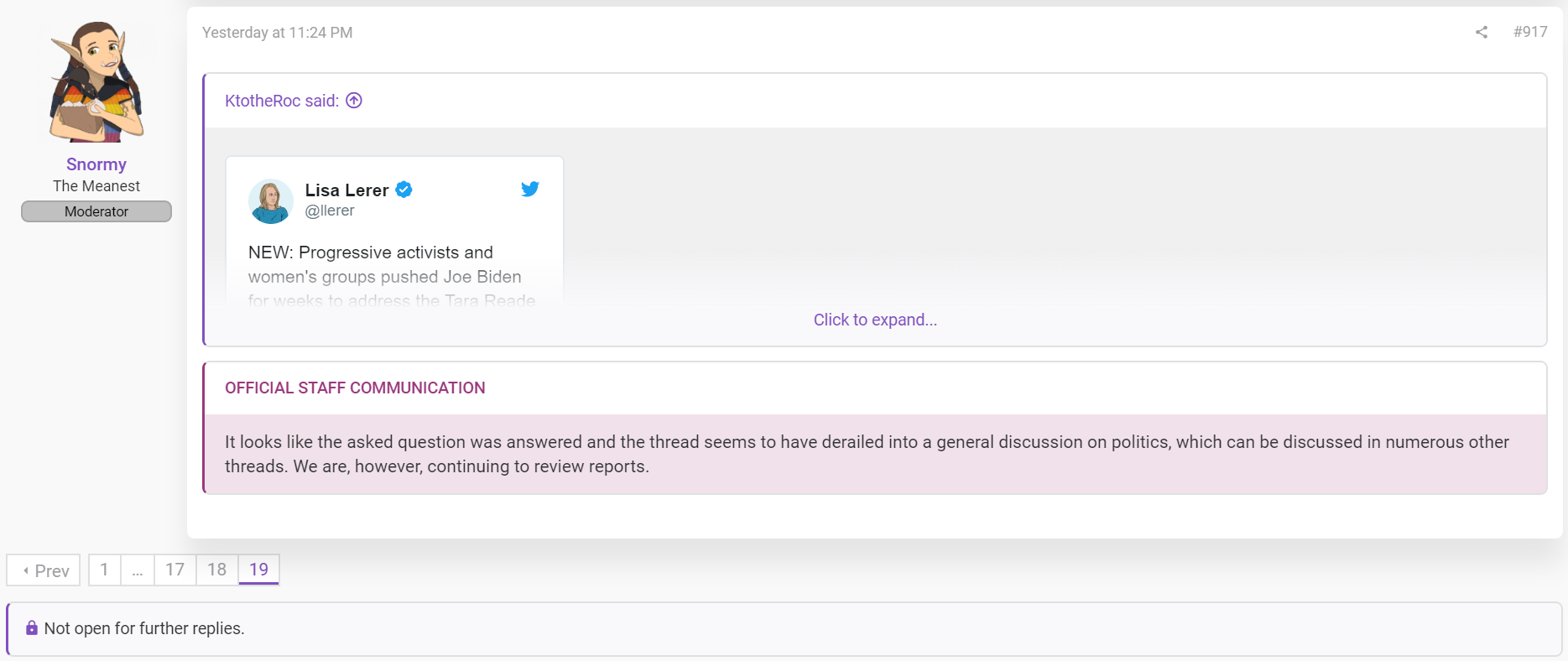Click Lisa Lerer's verified badge
This screenshot has width=1568, height=661.
[x=404, y=190]
